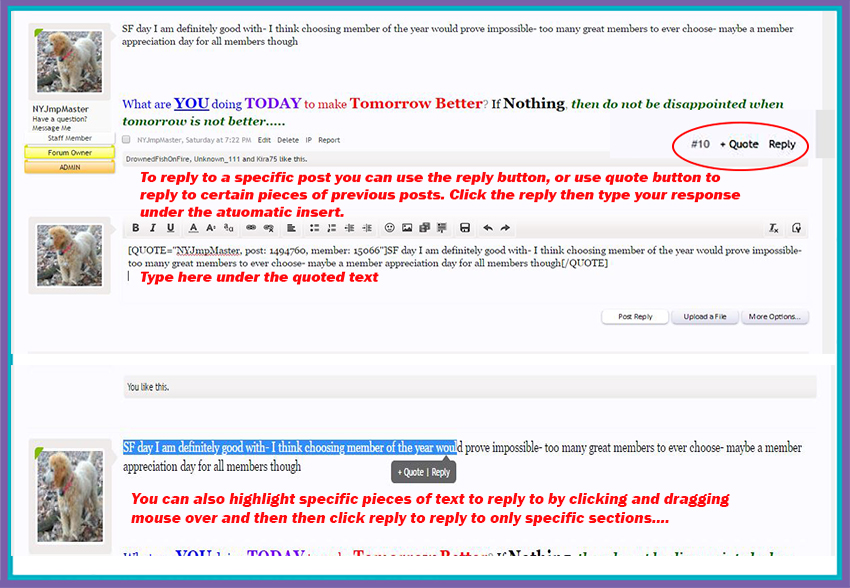850x588 pixels.
Task: Open the text color picker
Action: (x=194, y=228)
